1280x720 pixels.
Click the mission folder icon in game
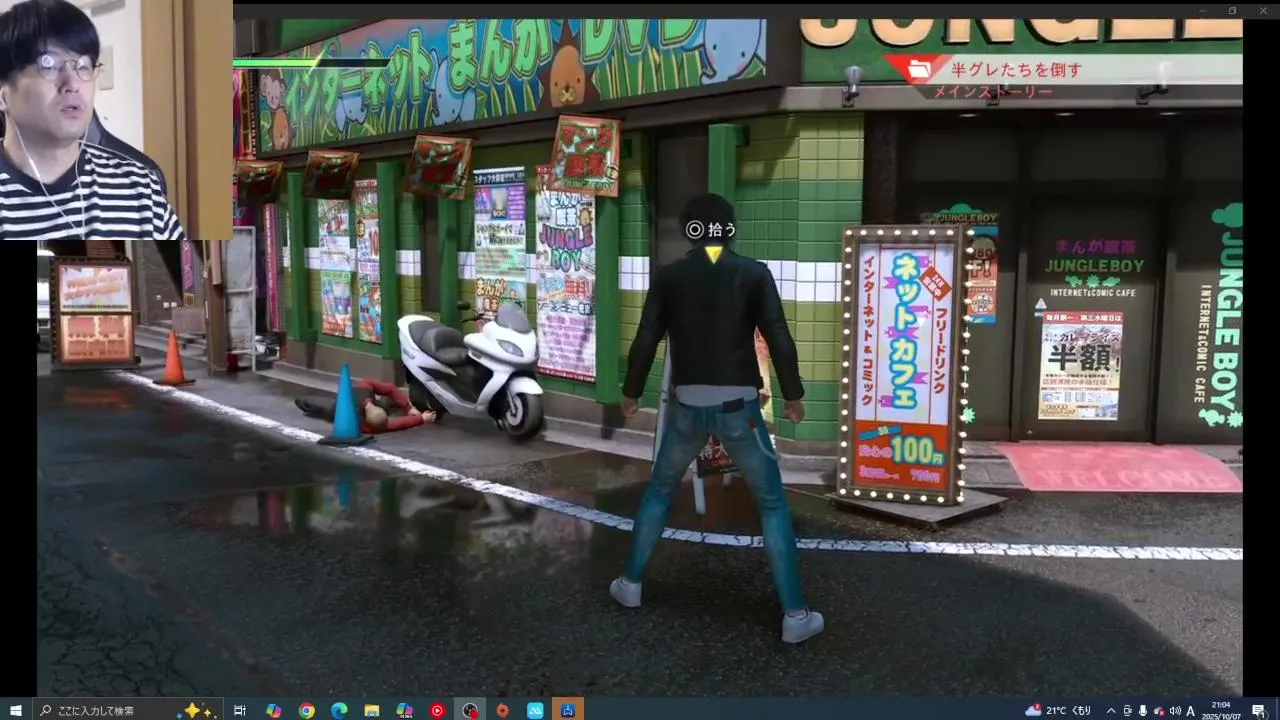point(917,69)
